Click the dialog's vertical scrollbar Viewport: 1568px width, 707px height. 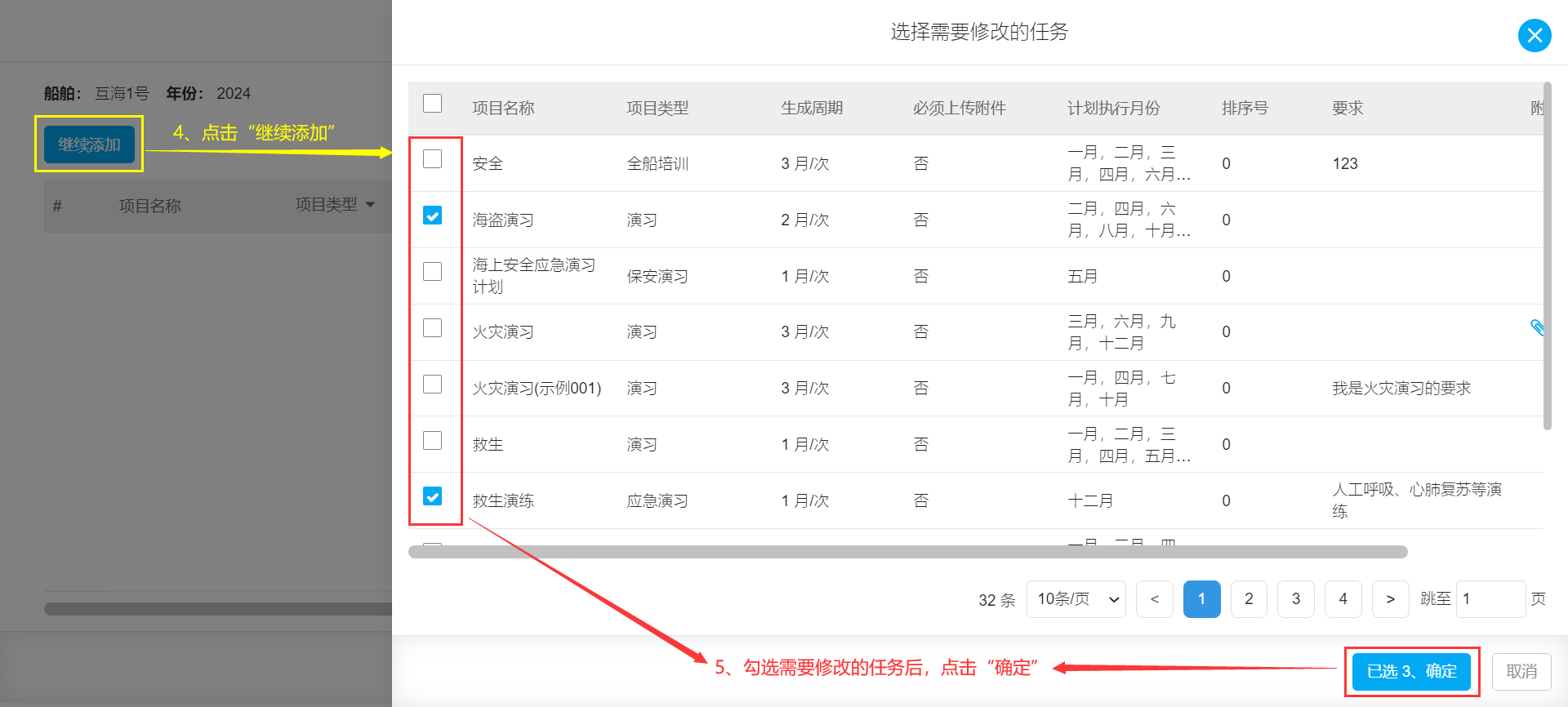click(1547, 256)
